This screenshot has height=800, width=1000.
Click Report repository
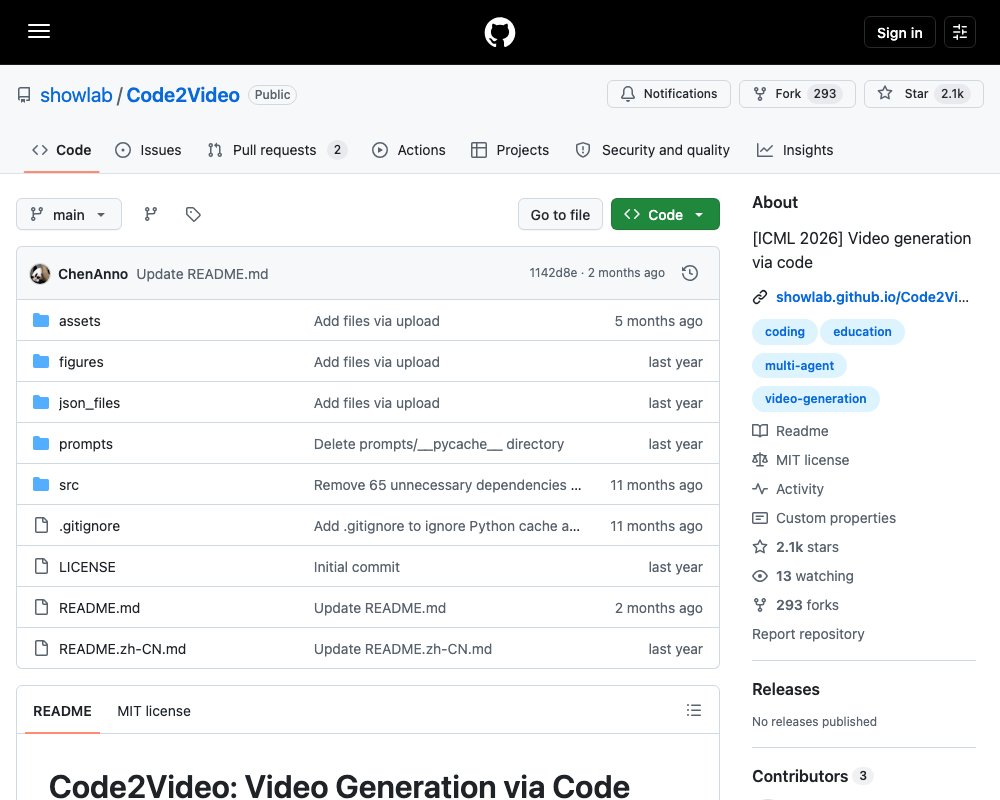pos(808,634)
